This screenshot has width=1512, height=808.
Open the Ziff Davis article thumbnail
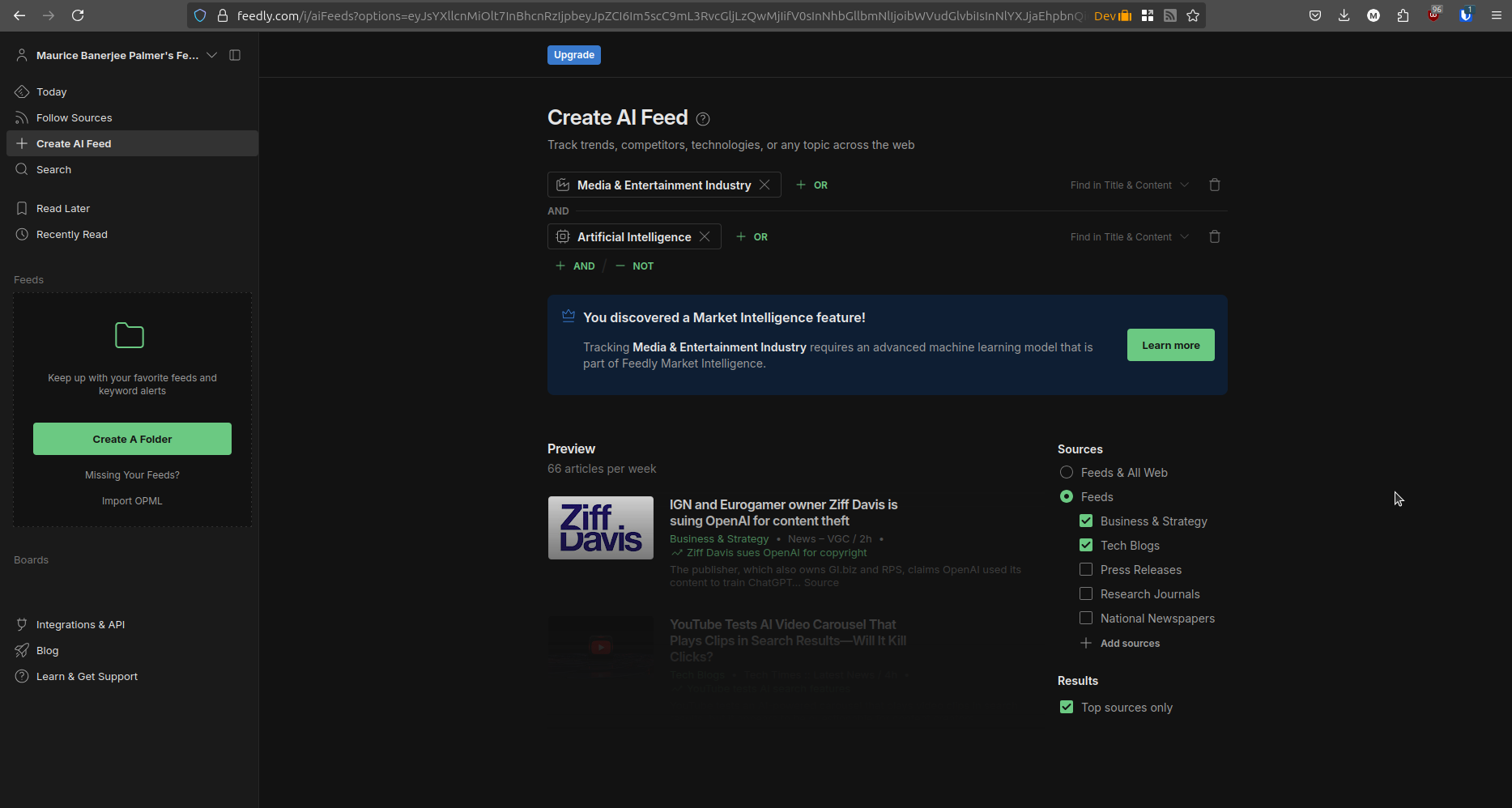[x=601, y=528]
